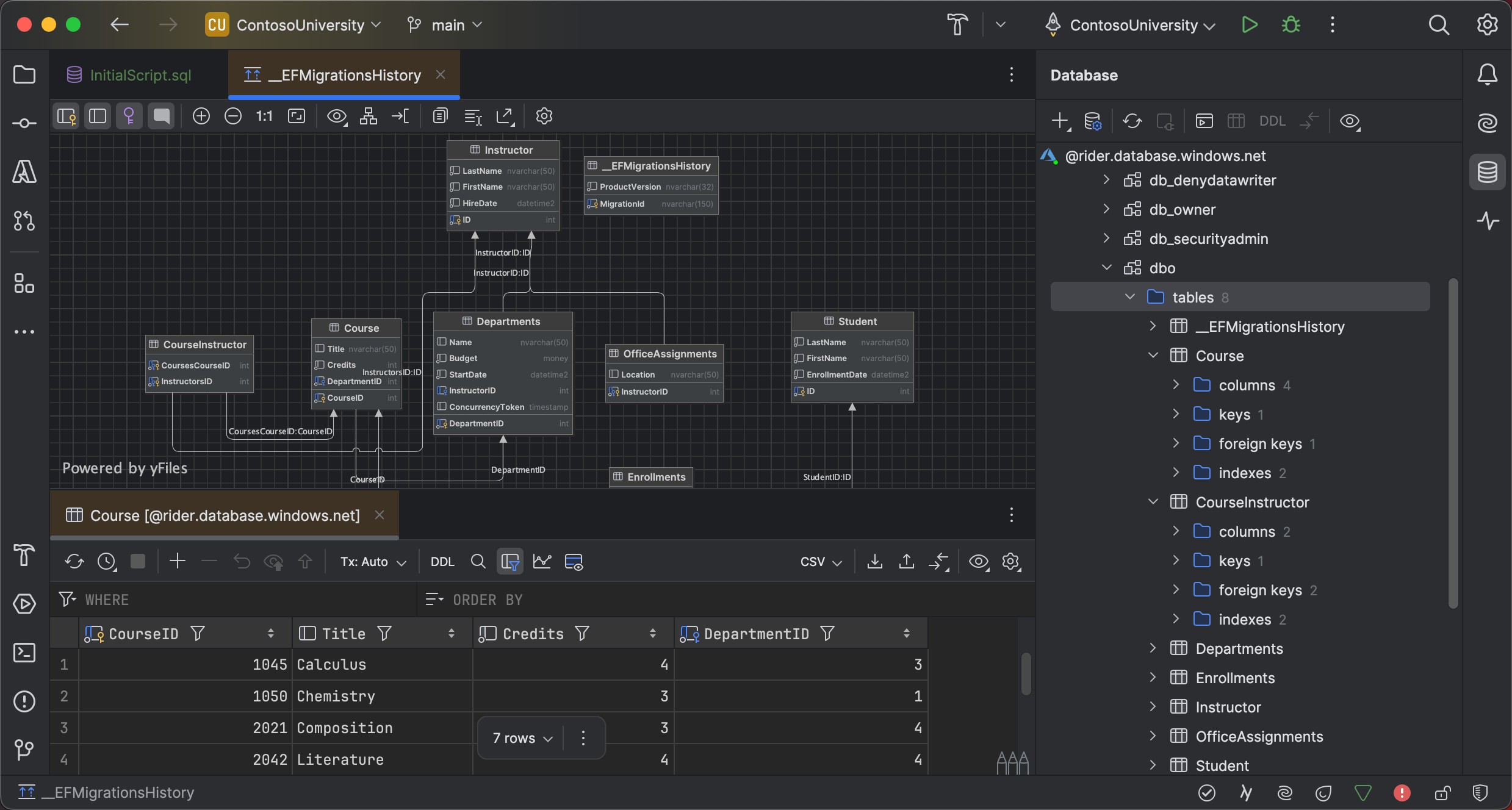Screen dimensions: 1512x810
Task: Toggle comments visibility in the diagram toolbar
Action: coord(161,116)
